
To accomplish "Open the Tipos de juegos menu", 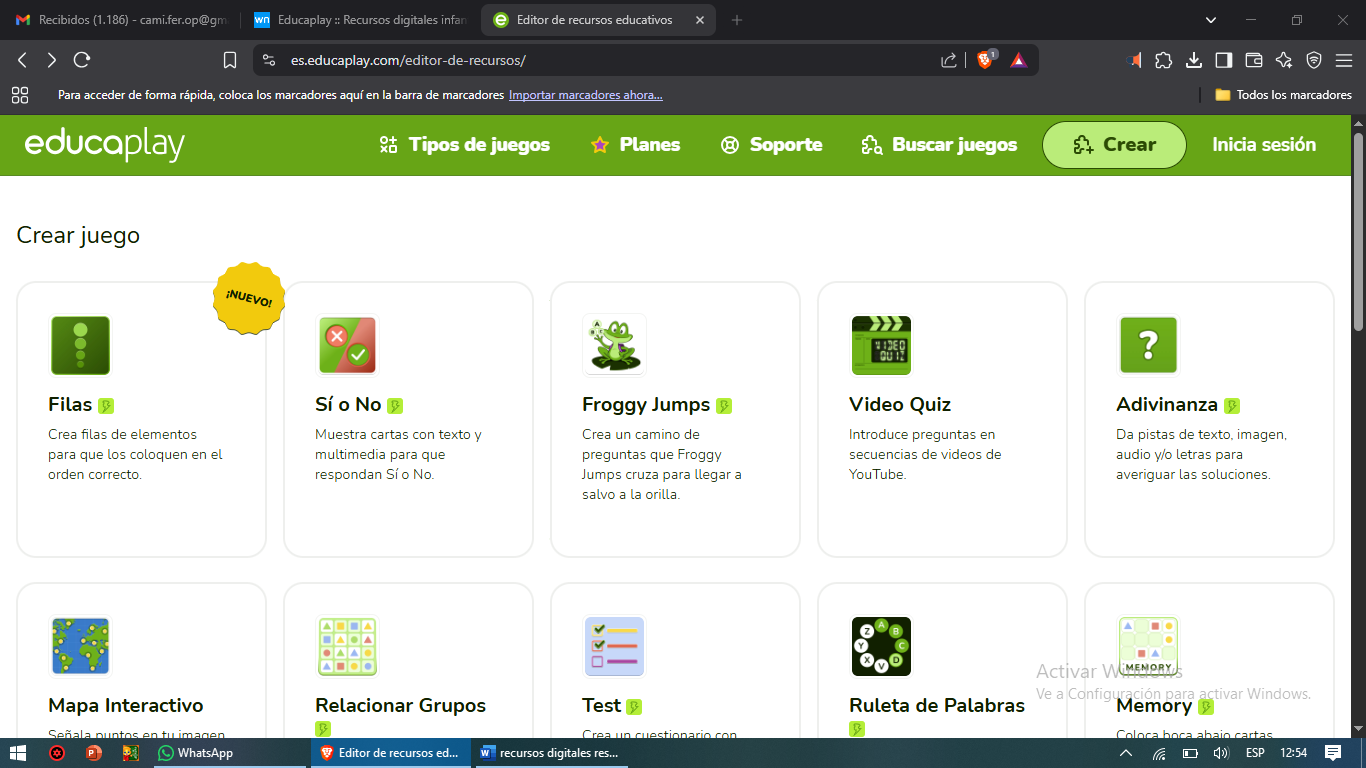I will (x=464, y=144).
